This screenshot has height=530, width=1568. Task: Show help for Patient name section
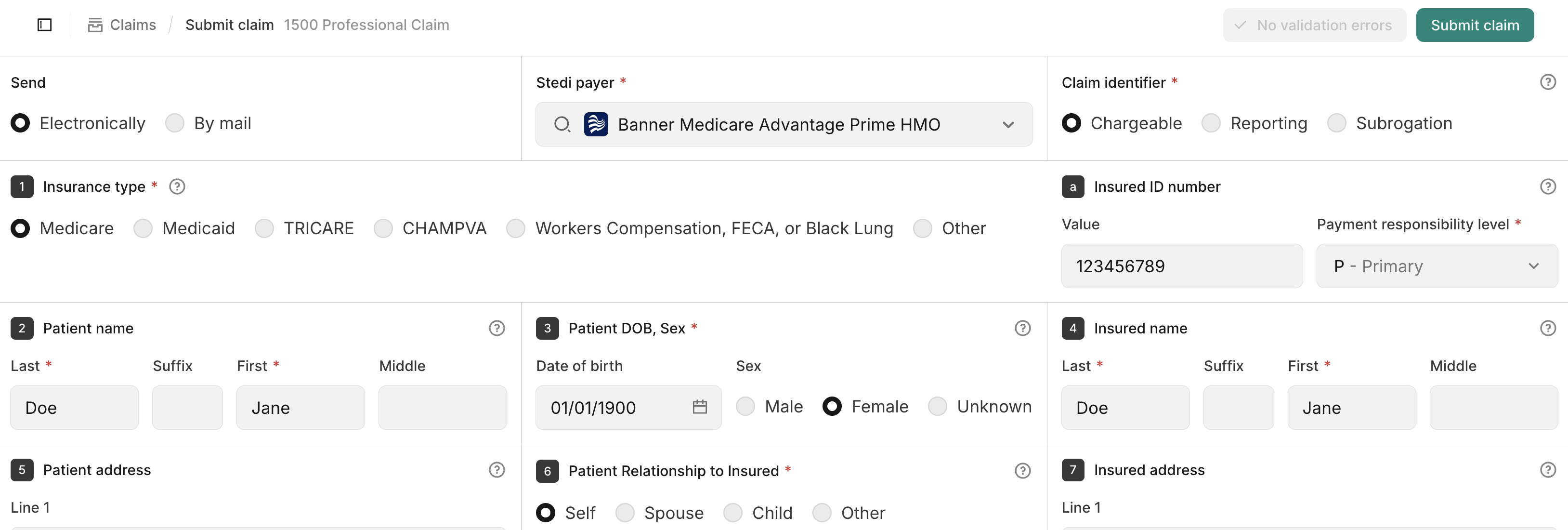click(497, 328)
